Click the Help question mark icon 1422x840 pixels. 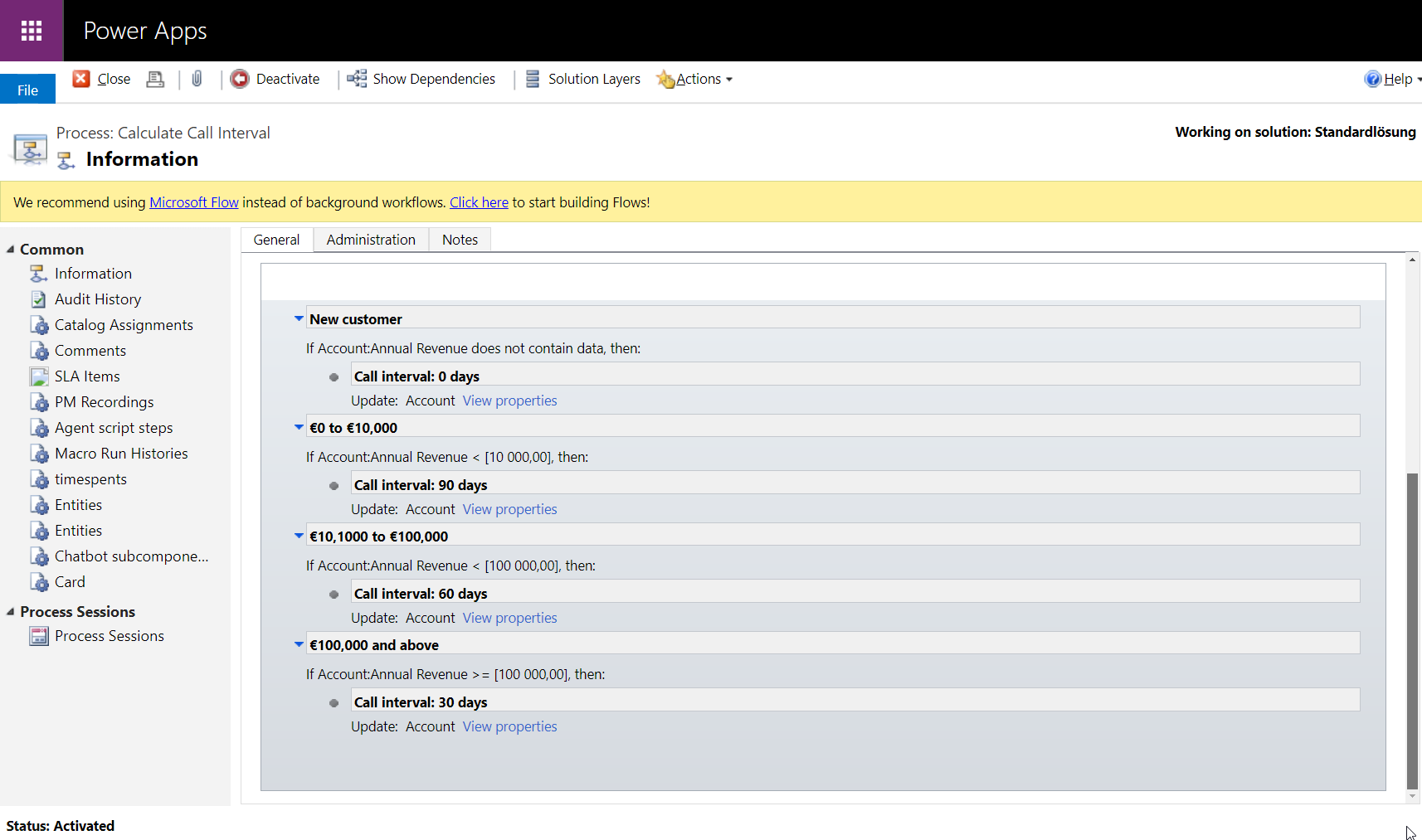click(1372, 79)
